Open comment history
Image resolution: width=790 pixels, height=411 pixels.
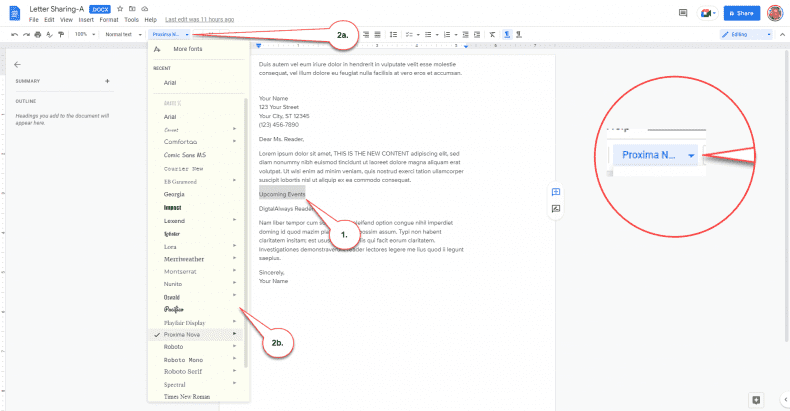[683, 13]
